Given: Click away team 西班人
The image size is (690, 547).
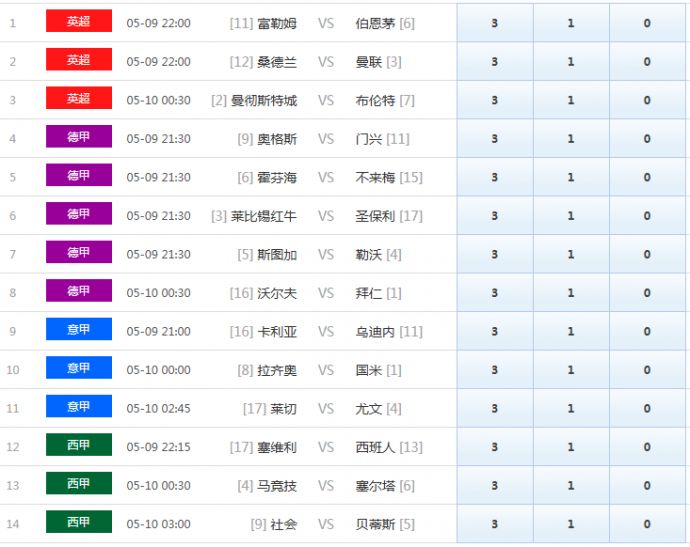Looking at the screenshot, I should pos(375,447).
